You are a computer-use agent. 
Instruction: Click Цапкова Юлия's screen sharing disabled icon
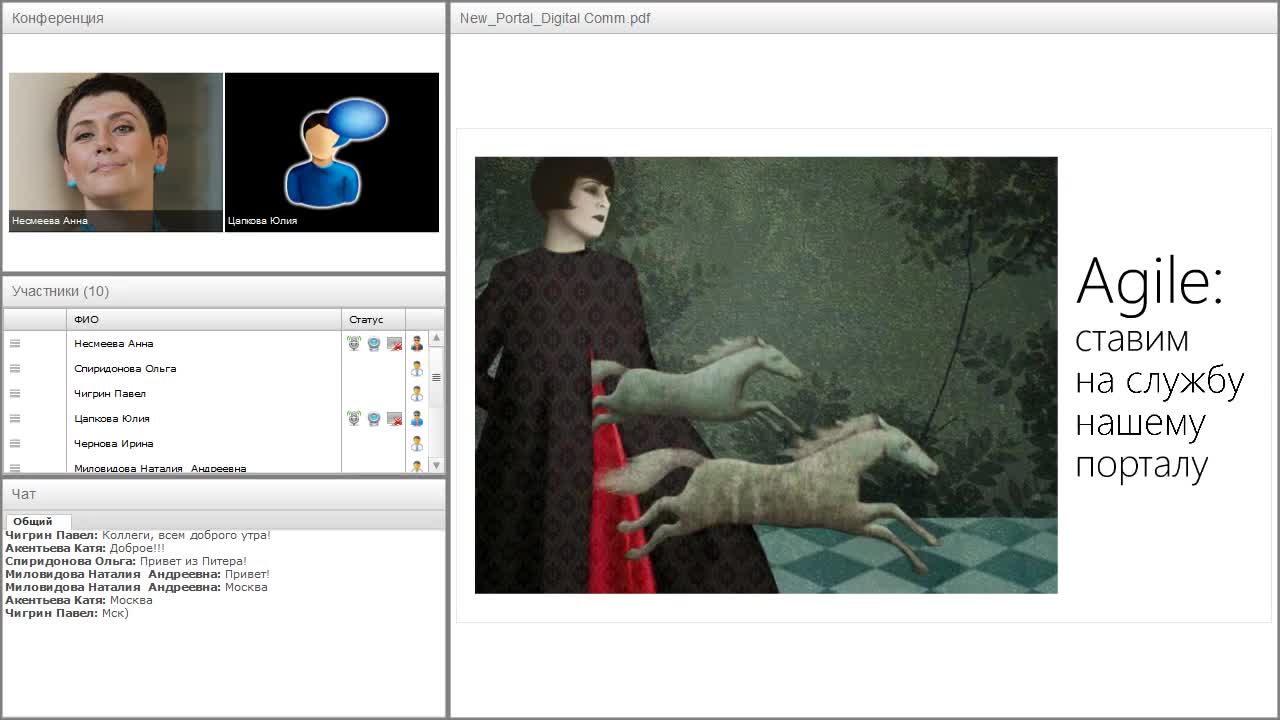click(x=394, y=419)
